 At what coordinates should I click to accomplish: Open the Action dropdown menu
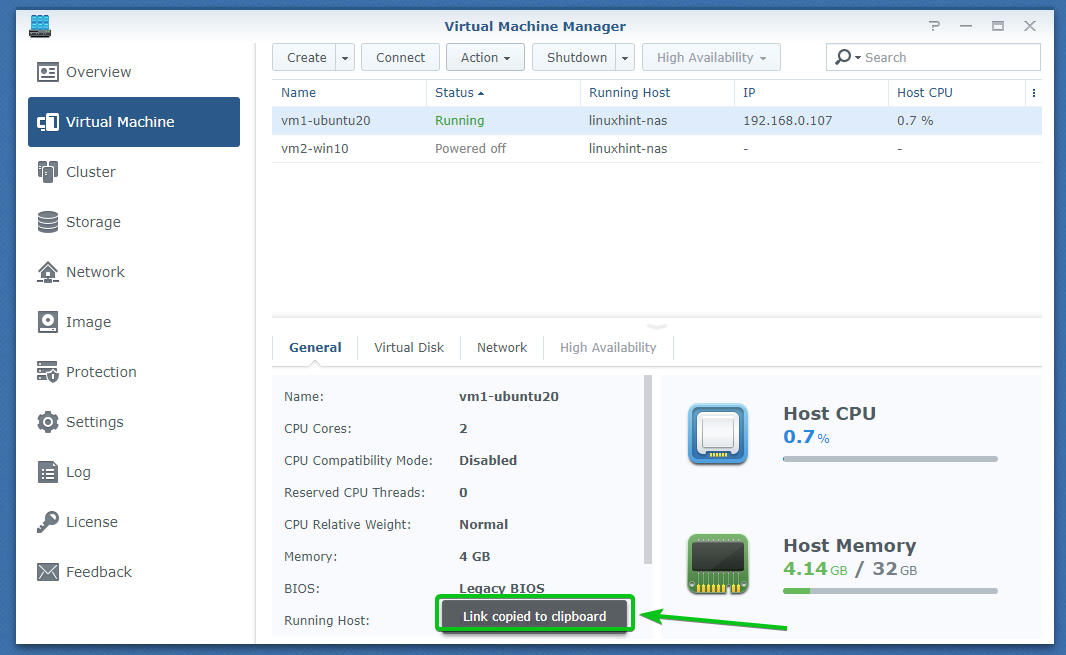pyautogui.click(x=485, y=58)
